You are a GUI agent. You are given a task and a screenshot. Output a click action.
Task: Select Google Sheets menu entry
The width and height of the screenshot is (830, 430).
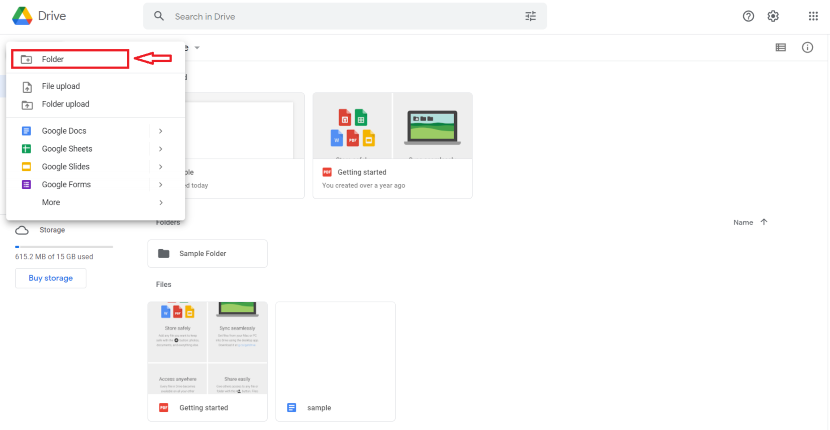click(95, 149)
